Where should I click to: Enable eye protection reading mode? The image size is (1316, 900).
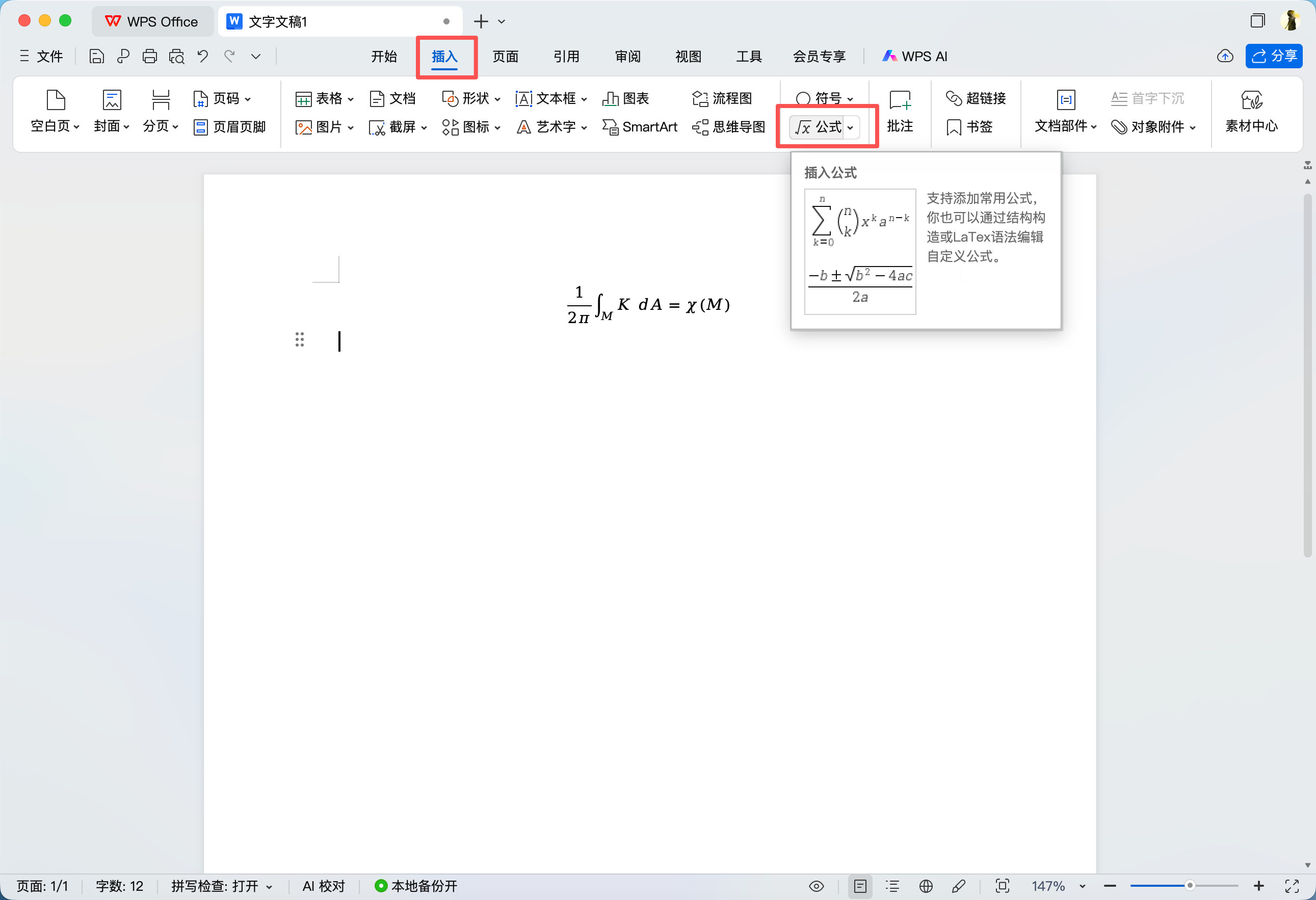[817, 886]
